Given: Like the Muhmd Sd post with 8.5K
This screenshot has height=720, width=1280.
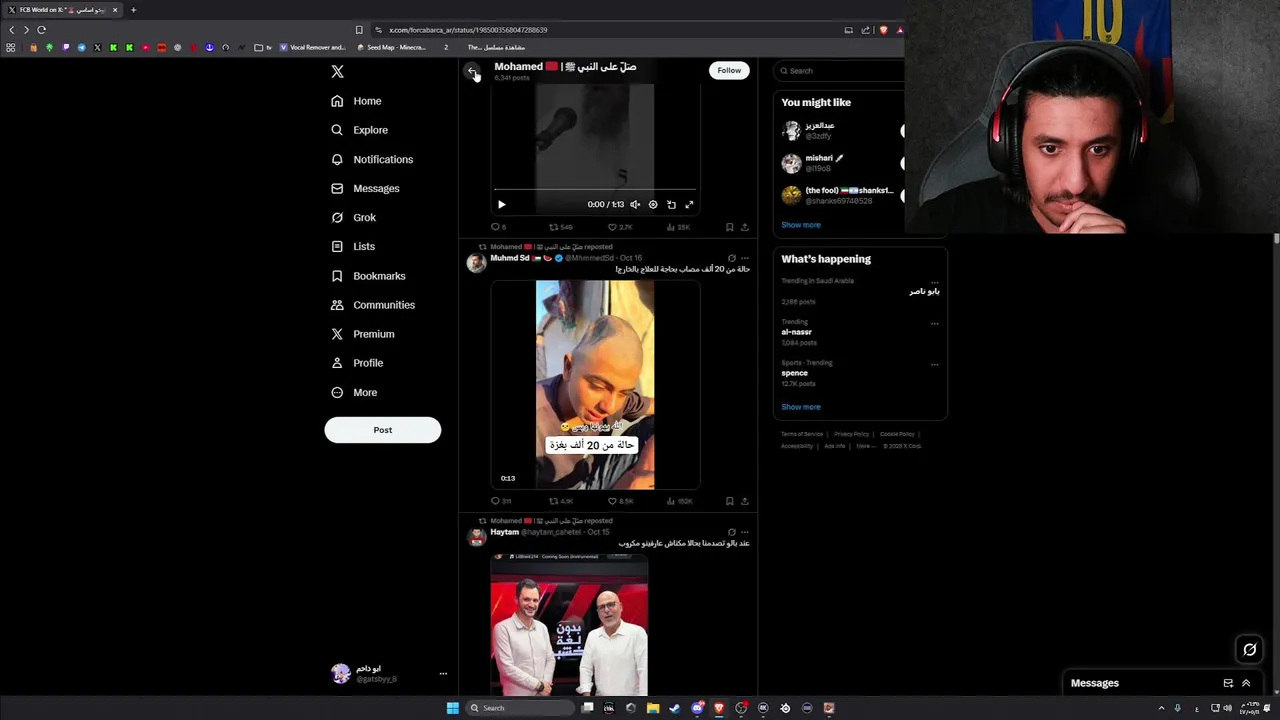Looking at the screenshot, I should pos(620,501).
